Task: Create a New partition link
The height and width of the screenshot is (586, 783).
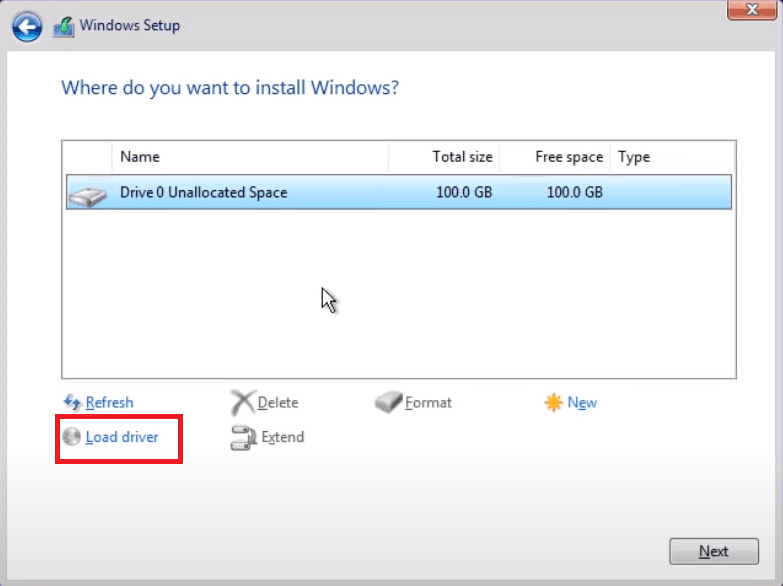Action: pyautogui.click(x=582, y=403)
